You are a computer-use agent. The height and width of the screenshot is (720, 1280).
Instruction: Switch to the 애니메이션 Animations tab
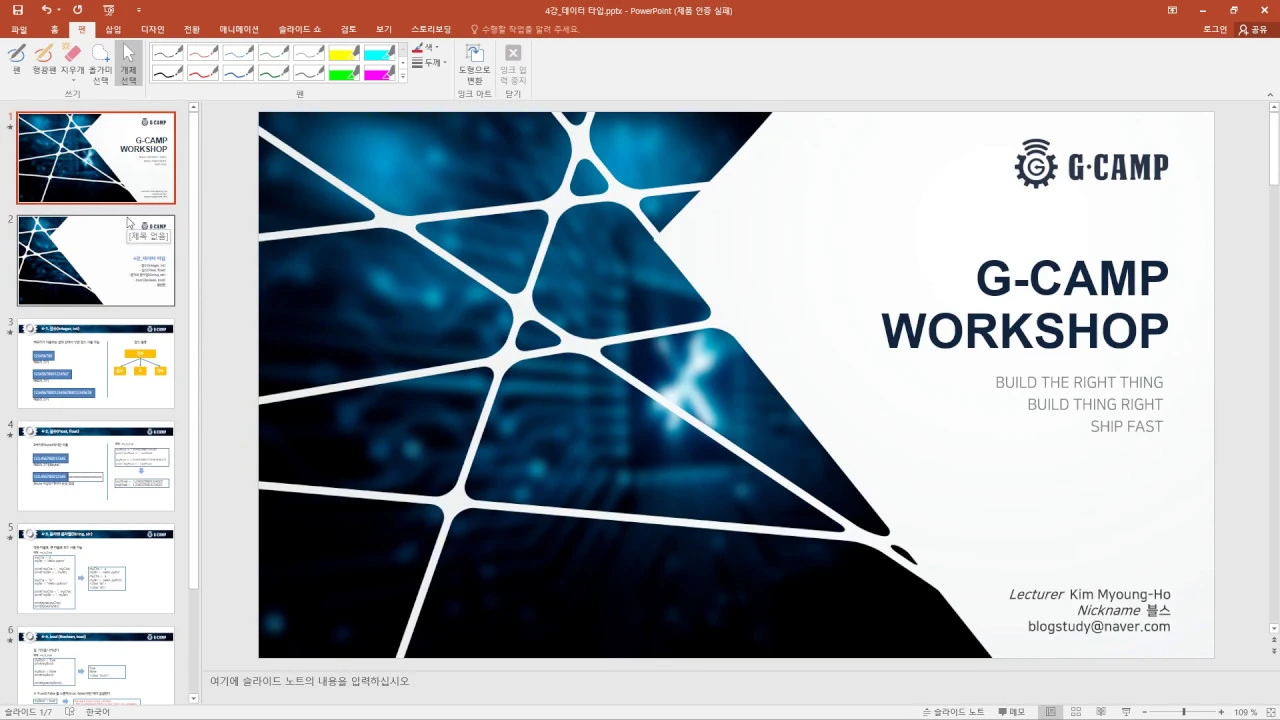(239, 30)
